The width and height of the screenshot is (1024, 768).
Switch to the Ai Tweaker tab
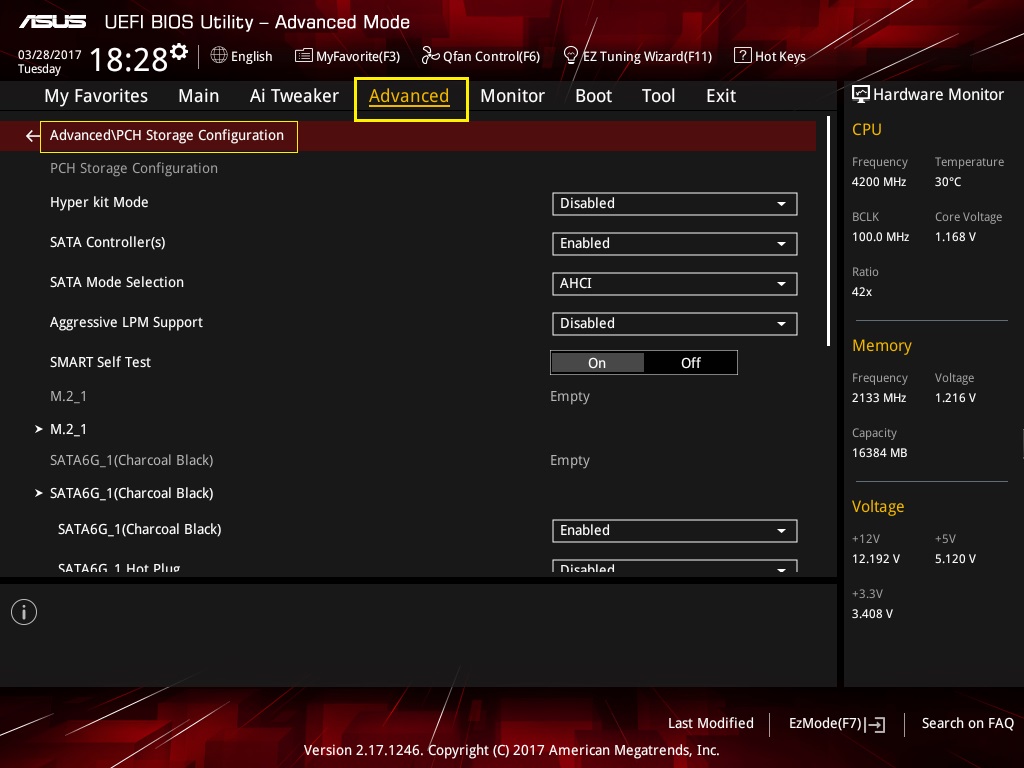tap(294, 96)
